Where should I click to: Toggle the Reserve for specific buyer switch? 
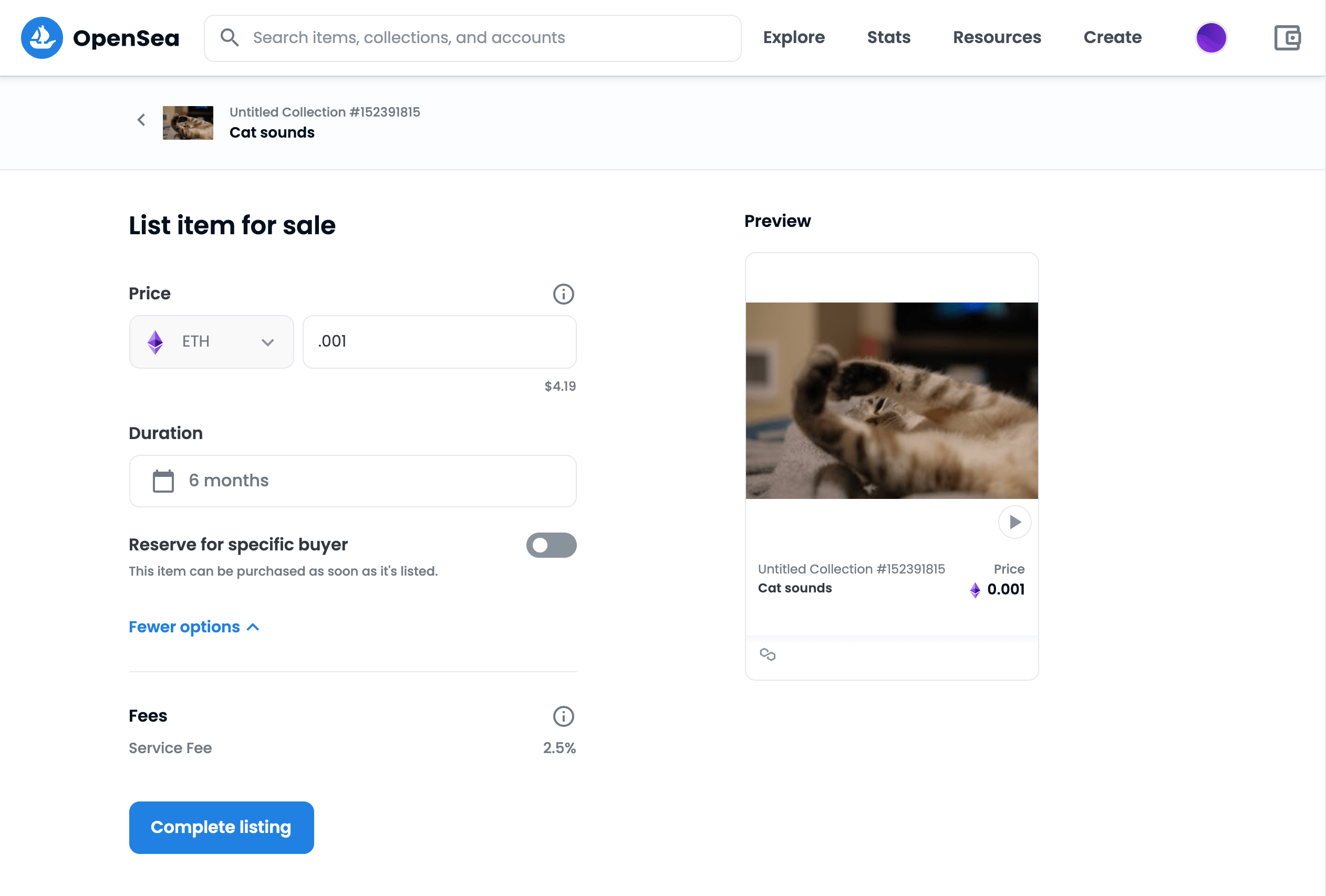(552, 545)
